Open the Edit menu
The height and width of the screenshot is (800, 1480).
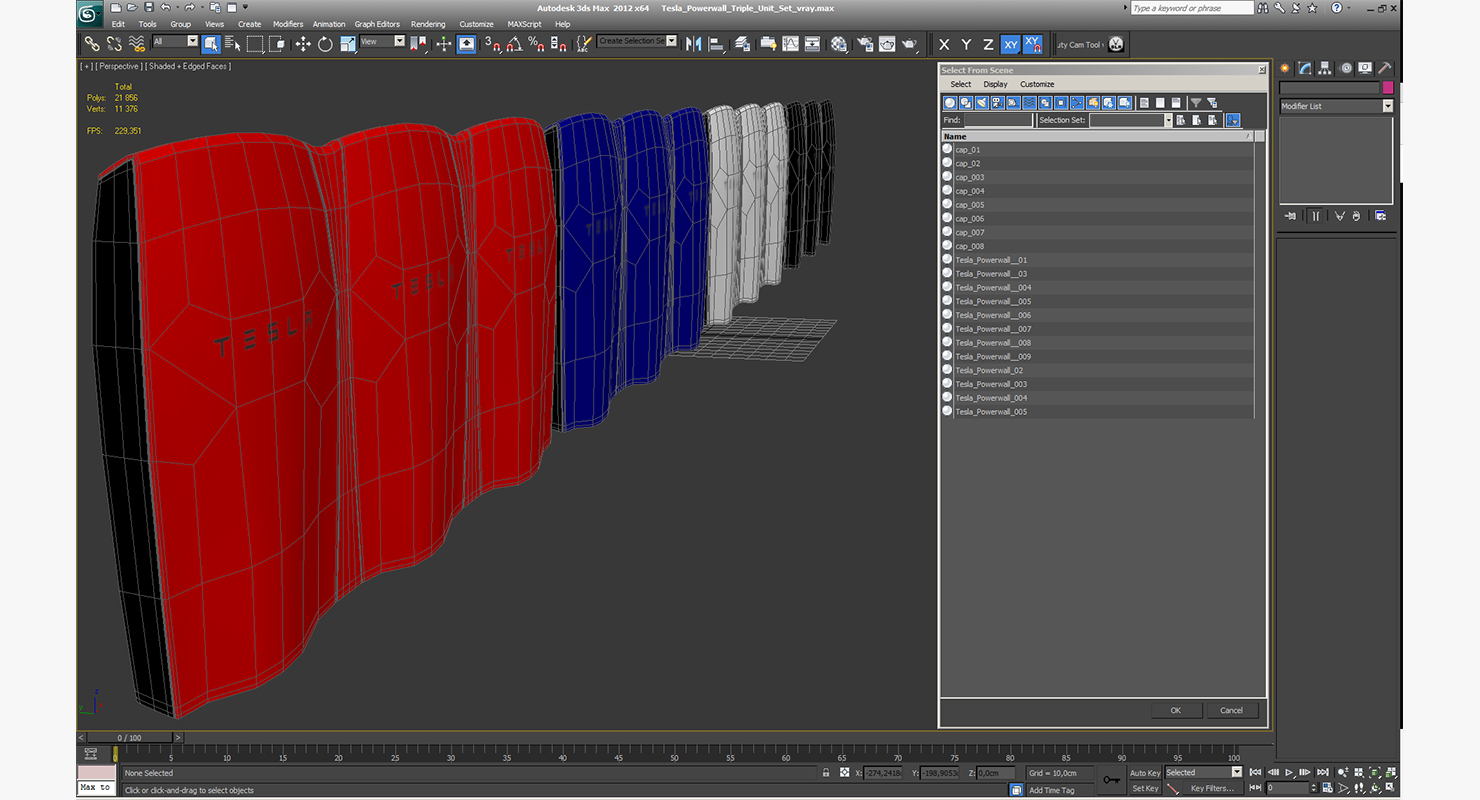point(118,24)
